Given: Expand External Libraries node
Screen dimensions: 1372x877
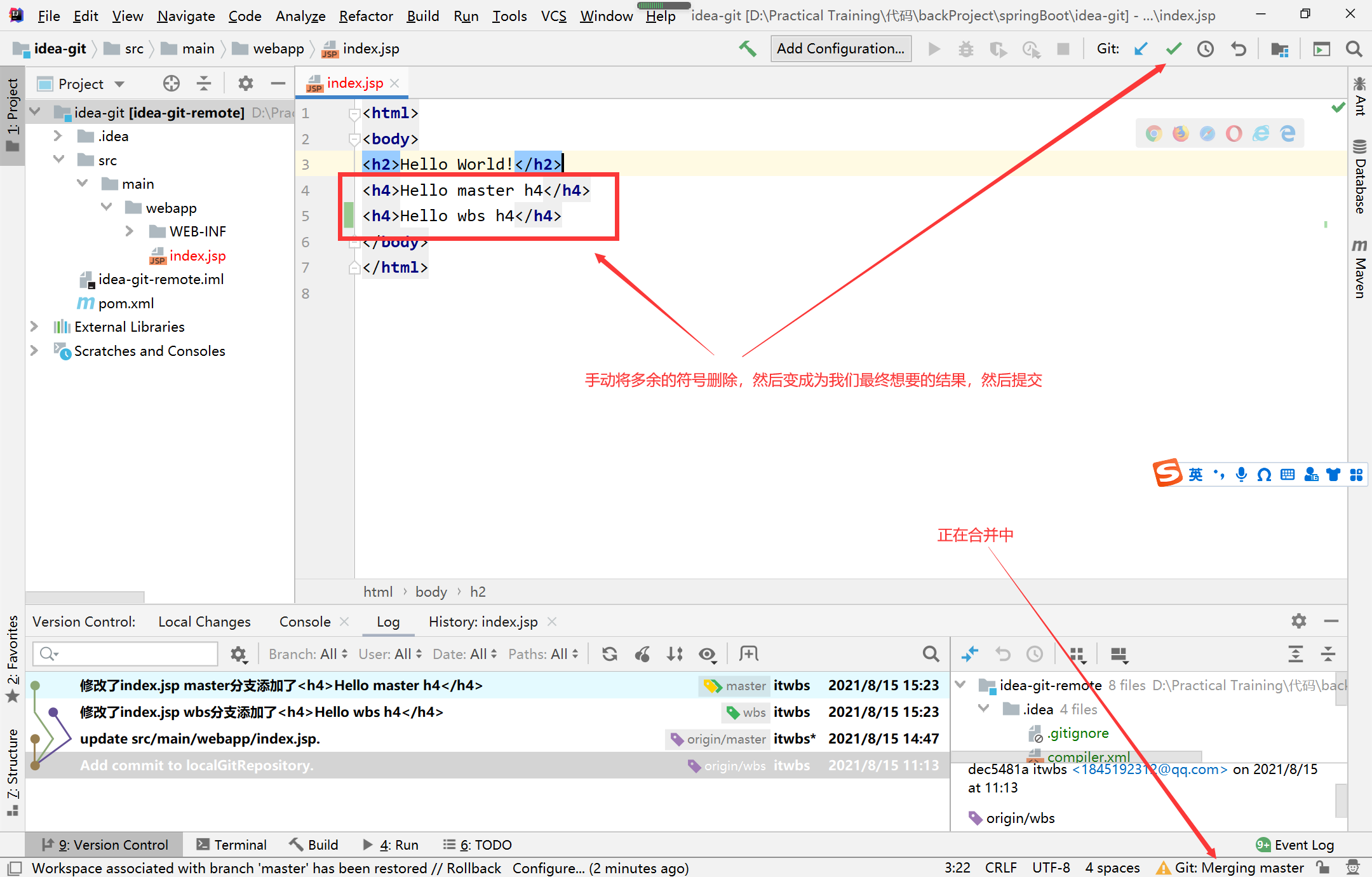Looking at the screenshot, I should (x=34, y=327).
